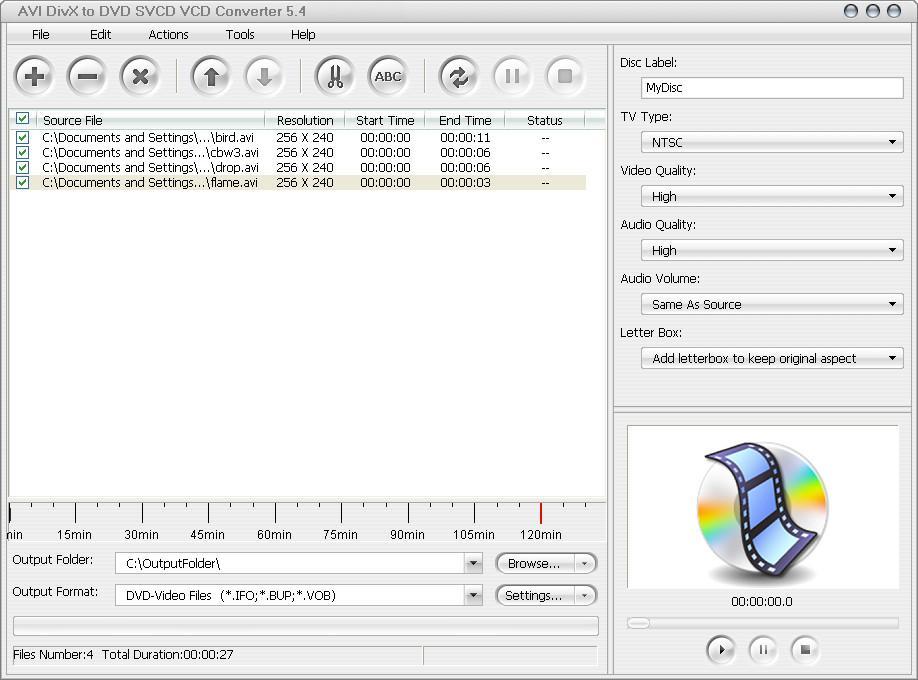Image resolution: width=918 pixels, height=680 pixels.
Task: Click the 60min timeline label
Action: click(274, 535)
